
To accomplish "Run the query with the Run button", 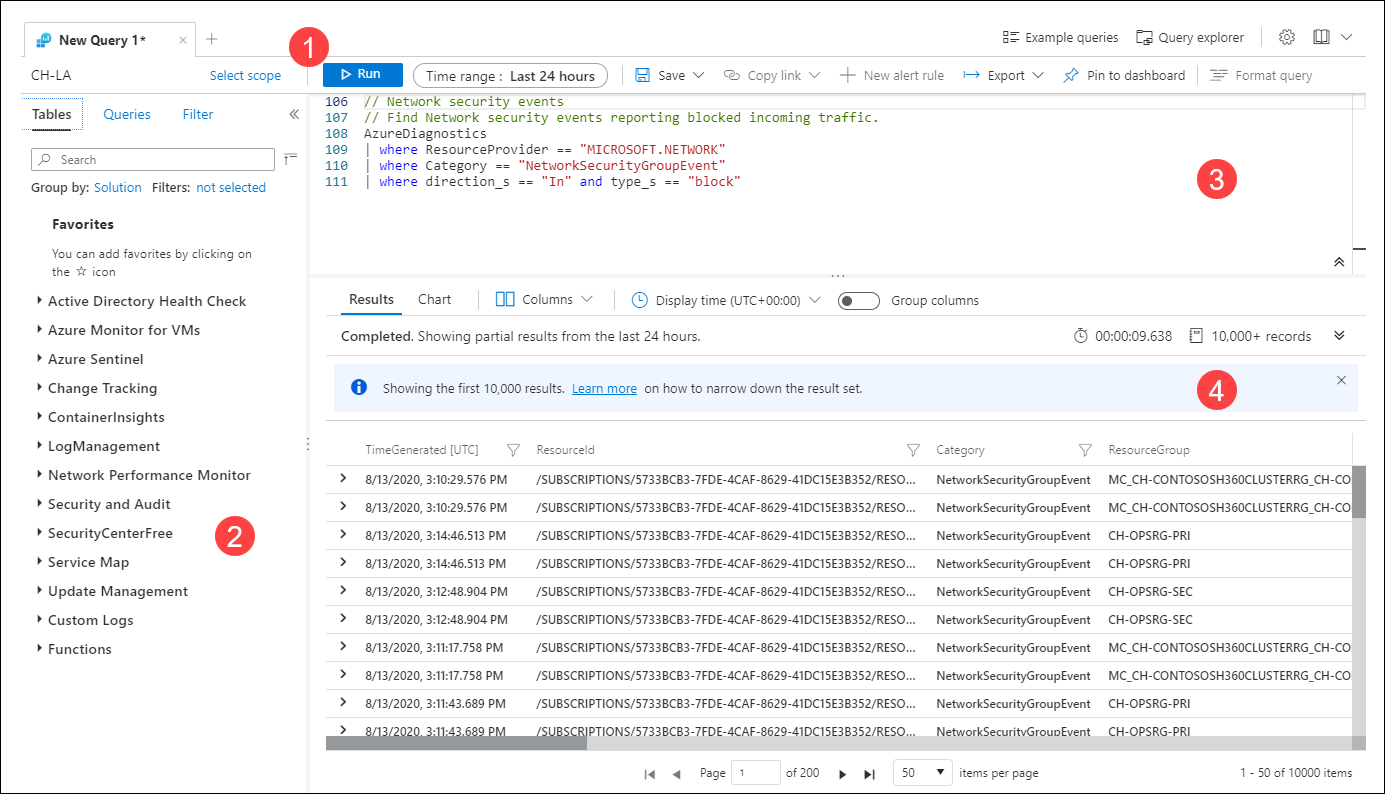I will click(362, 75).
